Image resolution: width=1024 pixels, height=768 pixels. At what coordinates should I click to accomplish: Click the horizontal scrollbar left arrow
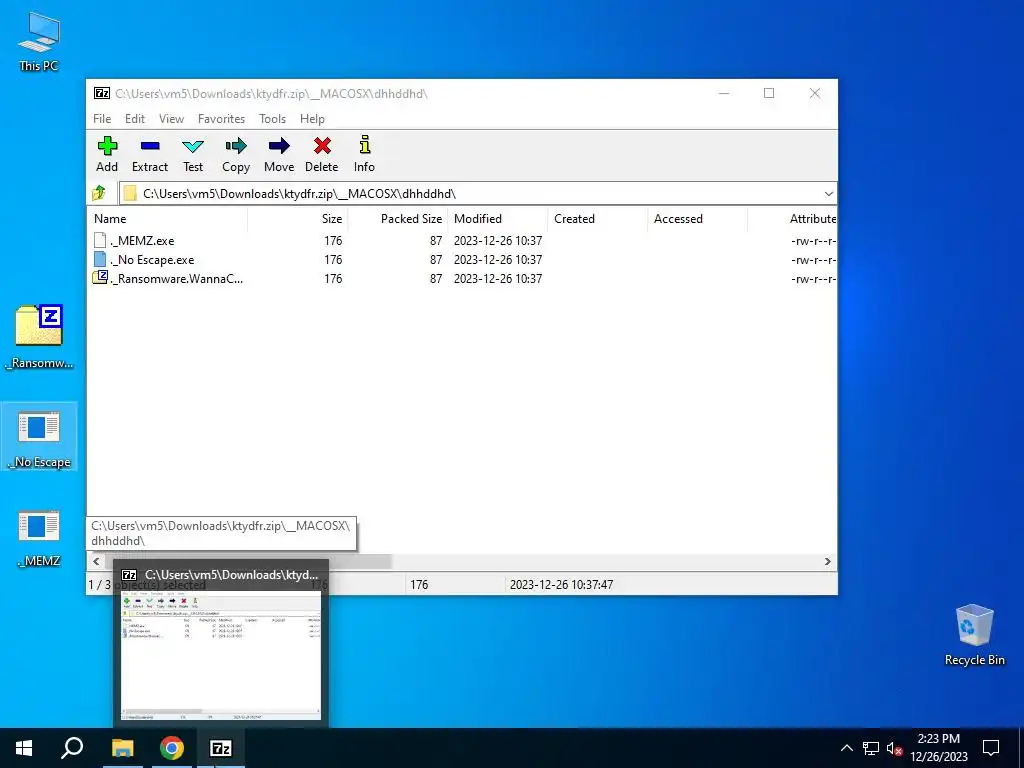(97, 562)
